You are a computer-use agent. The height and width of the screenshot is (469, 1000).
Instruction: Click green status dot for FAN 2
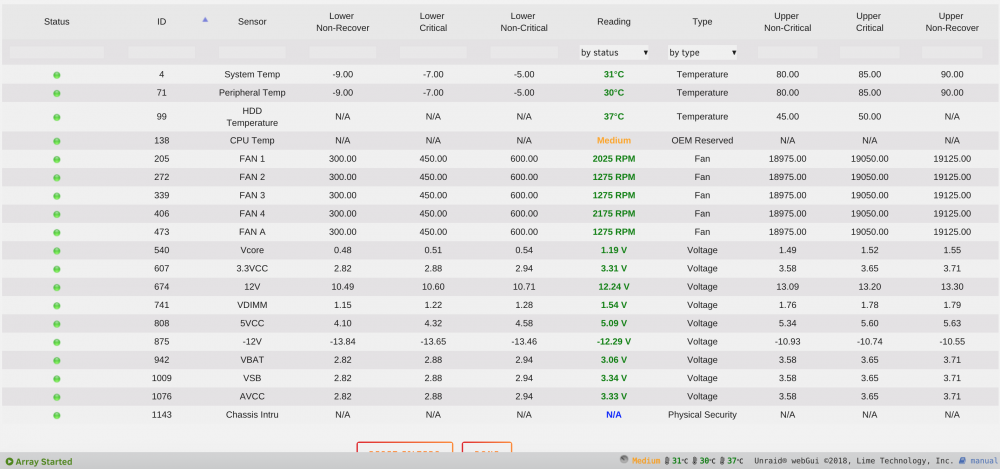click(57, 177)
